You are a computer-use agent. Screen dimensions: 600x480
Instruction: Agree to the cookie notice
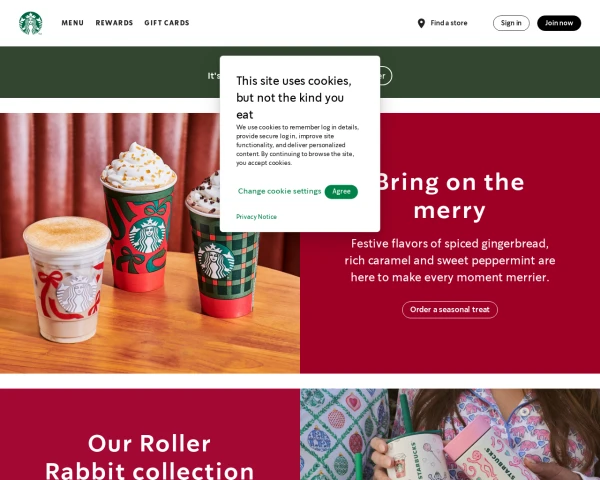[341, 191]
